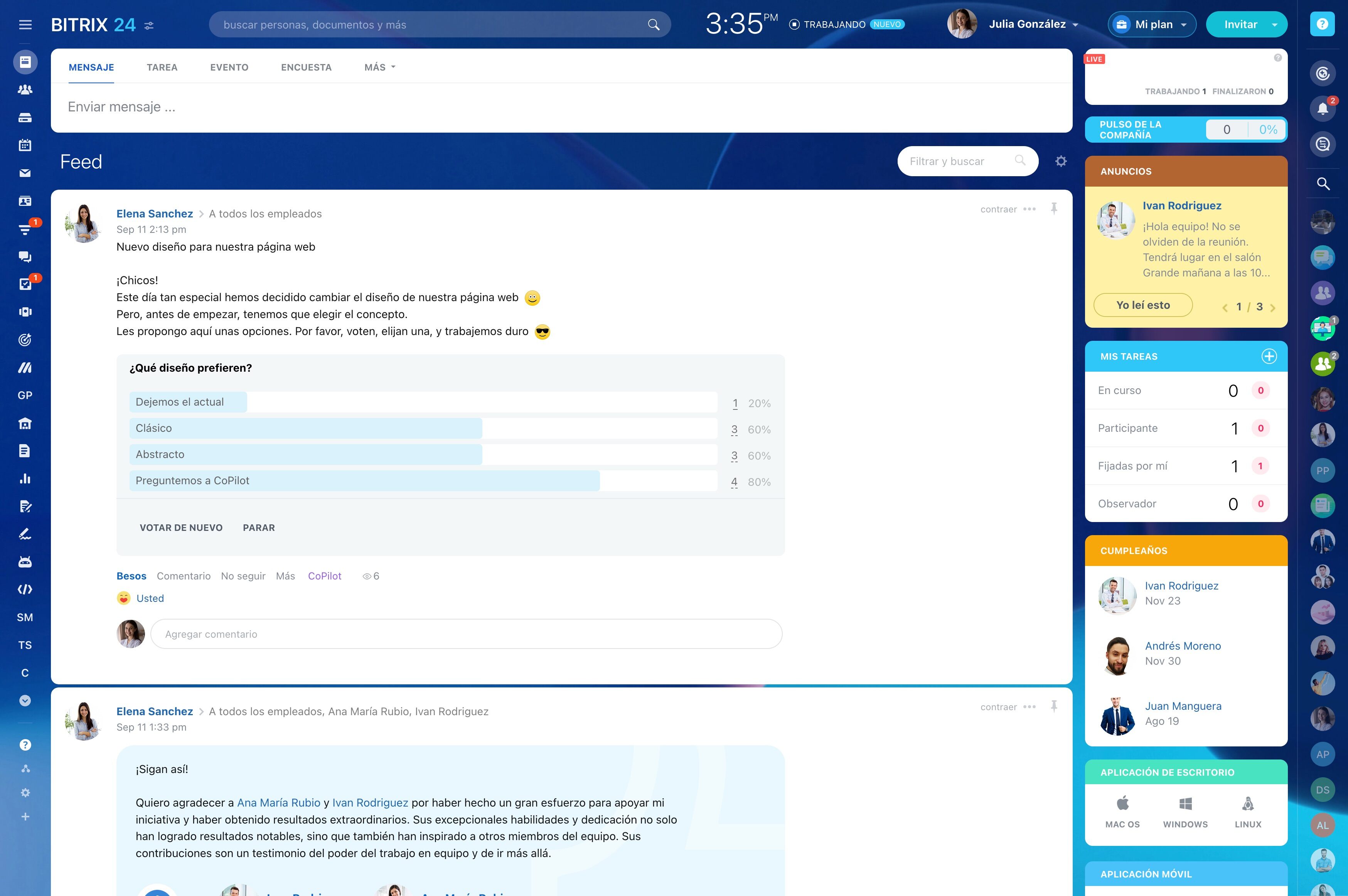This screenshot has width=1348, height=896.
Task: Switch to the Encuesta tab
Action: (x=306, y=67)
